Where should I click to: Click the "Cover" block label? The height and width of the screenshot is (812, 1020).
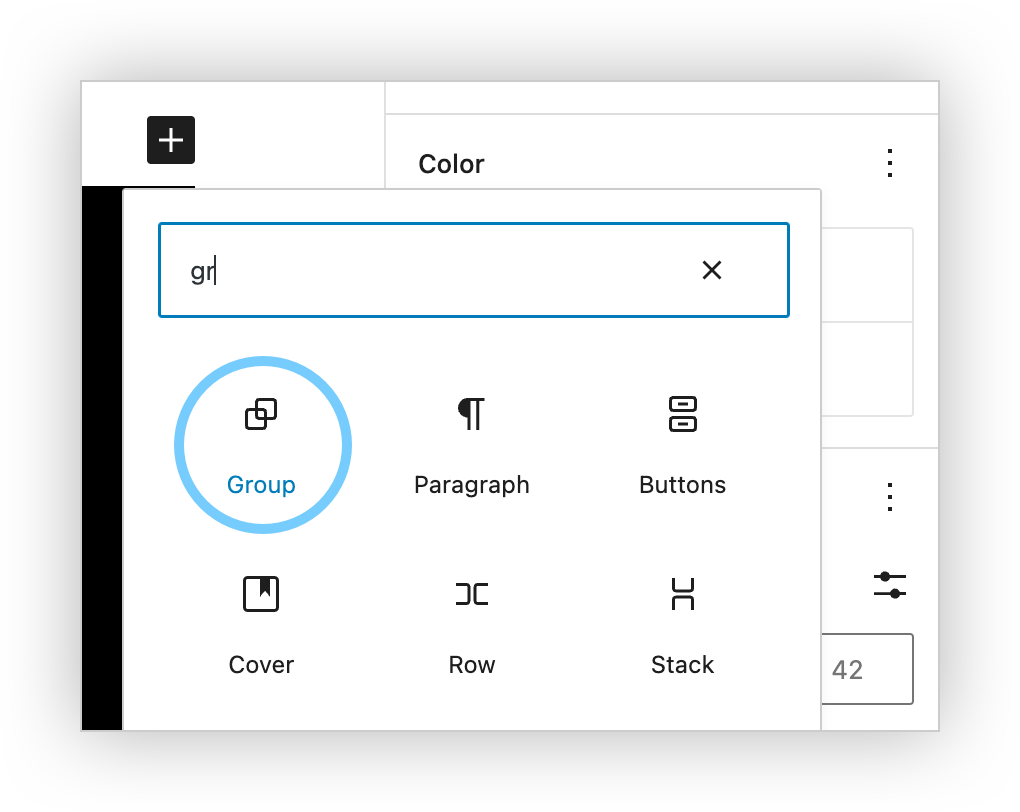(261, 665)
